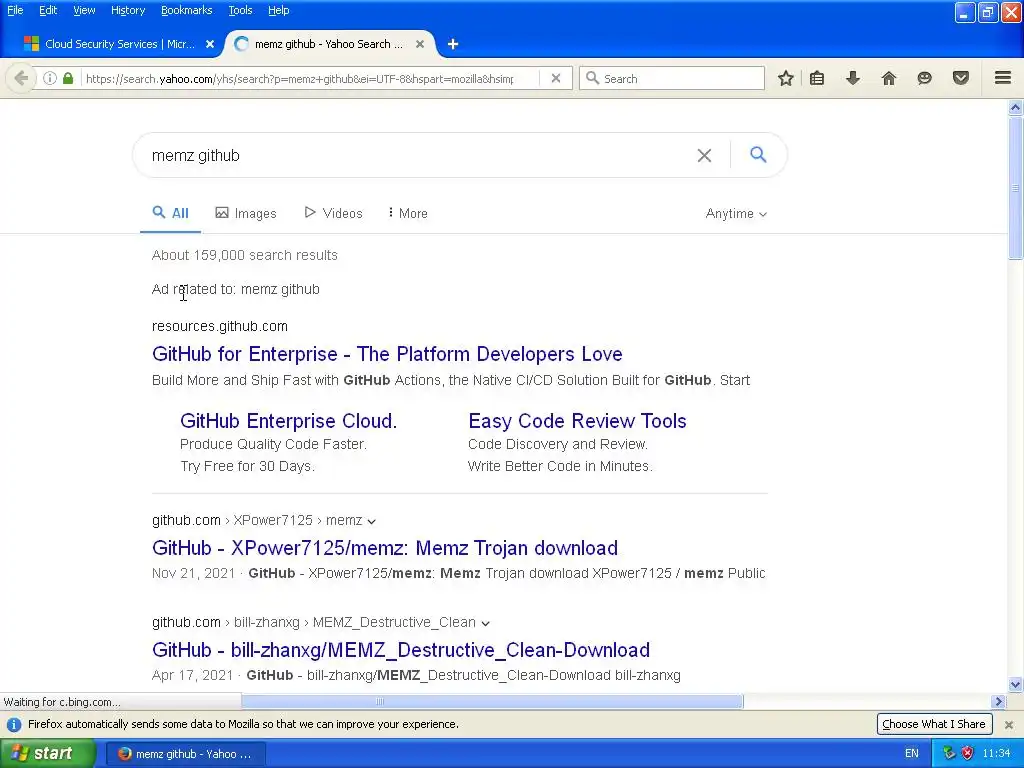Go to Firefox home page icon
Screen dimensions: 1024x768
pos(889,78)
